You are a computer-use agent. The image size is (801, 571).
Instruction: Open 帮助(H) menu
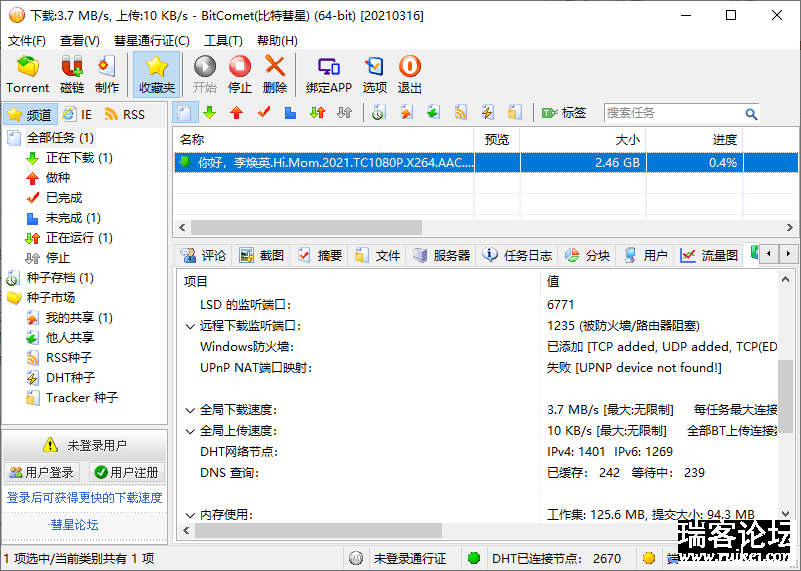277,41
